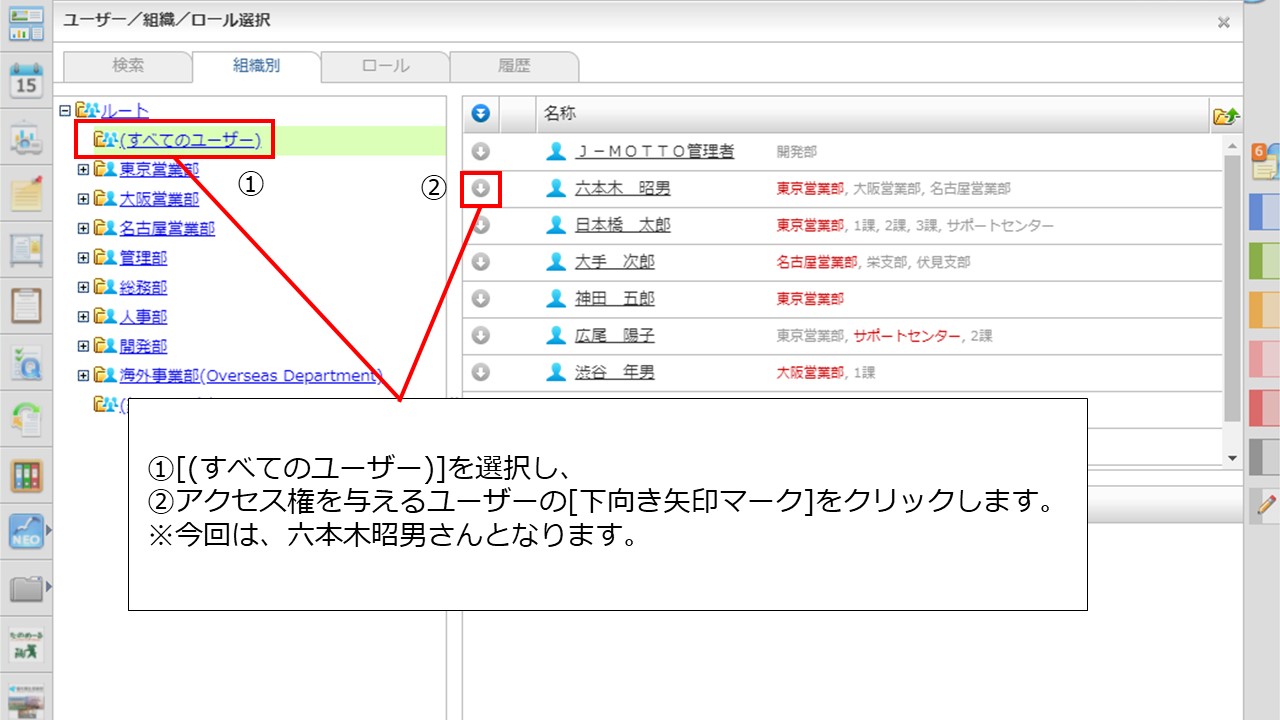Click the down arrow beside 六本木 昭男
Image resolution: width=1280 pixels, height=720 pixels.
coord(481,188)
